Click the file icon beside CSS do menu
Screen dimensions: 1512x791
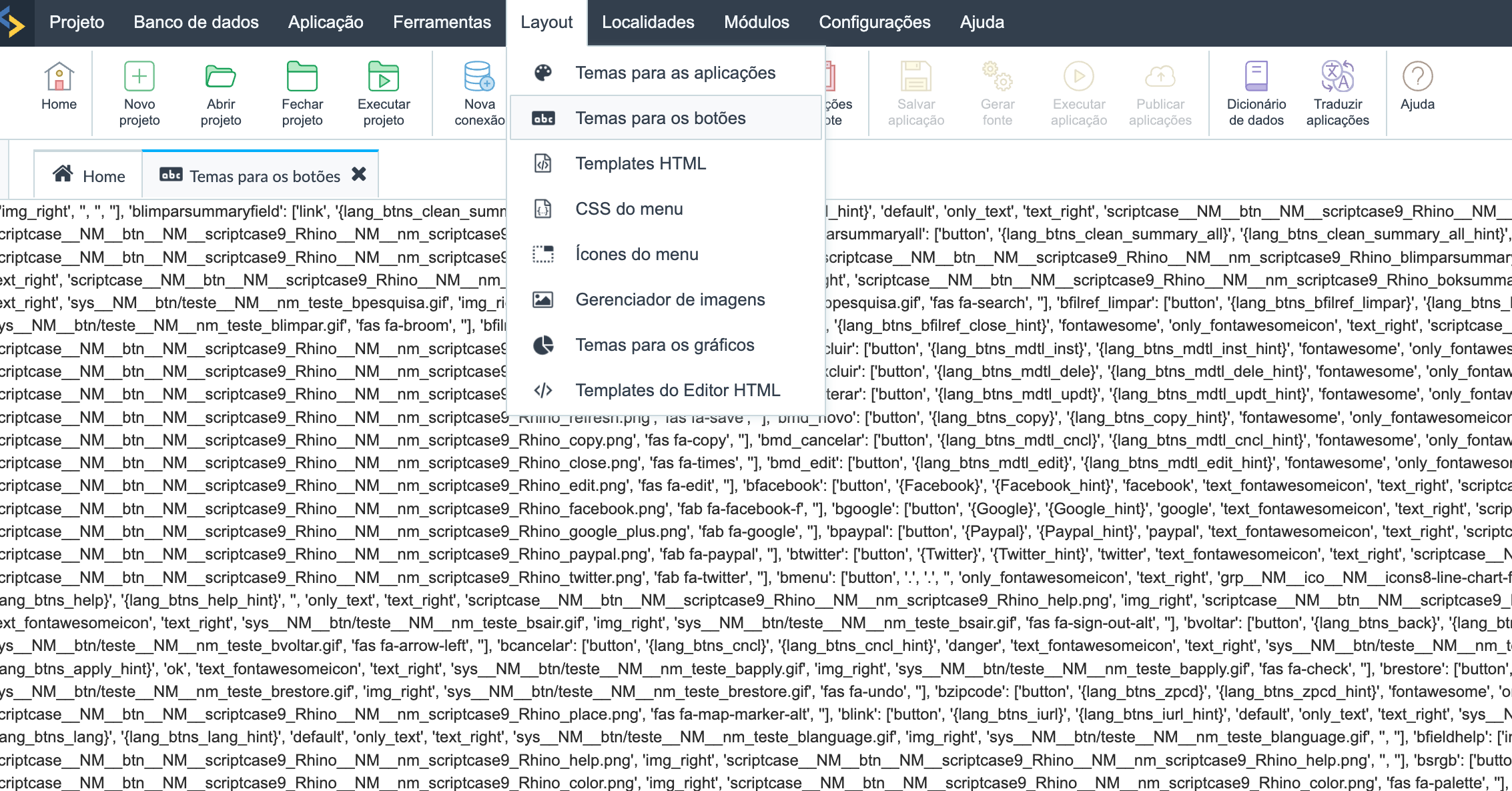(x=543, y=209)
